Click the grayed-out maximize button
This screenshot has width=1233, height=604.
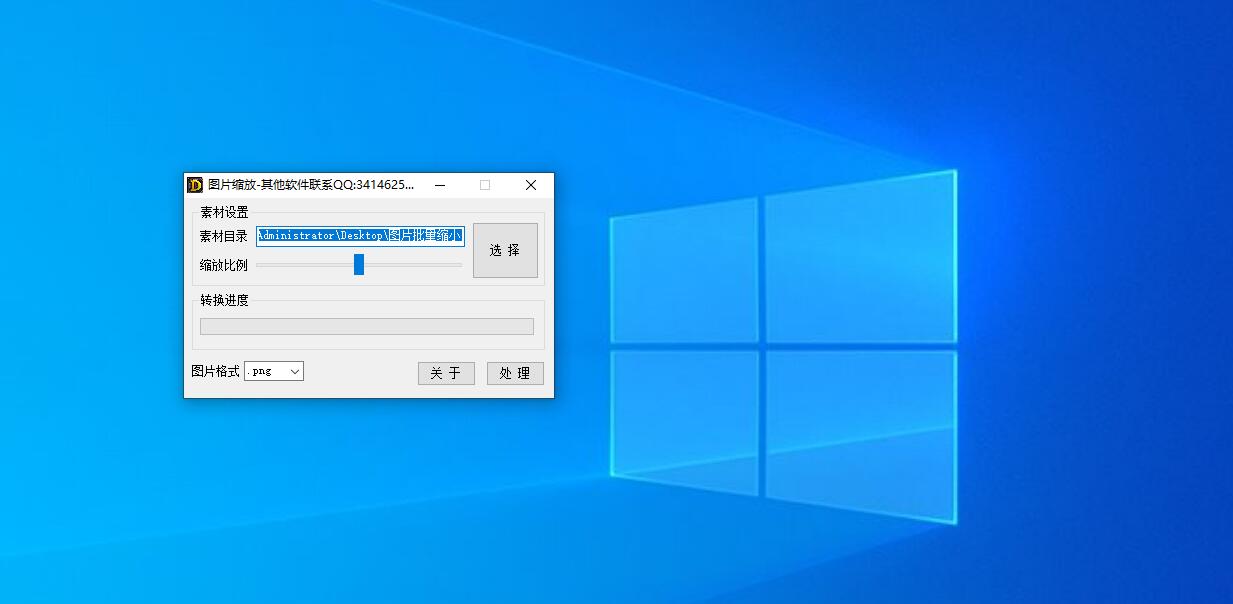pyautogui.click(x=485, y=185)
